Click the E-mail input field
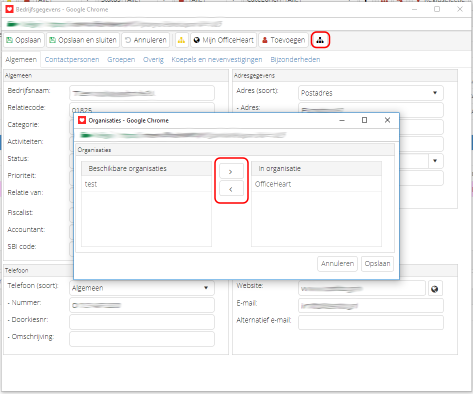 (x=371, y=306)
